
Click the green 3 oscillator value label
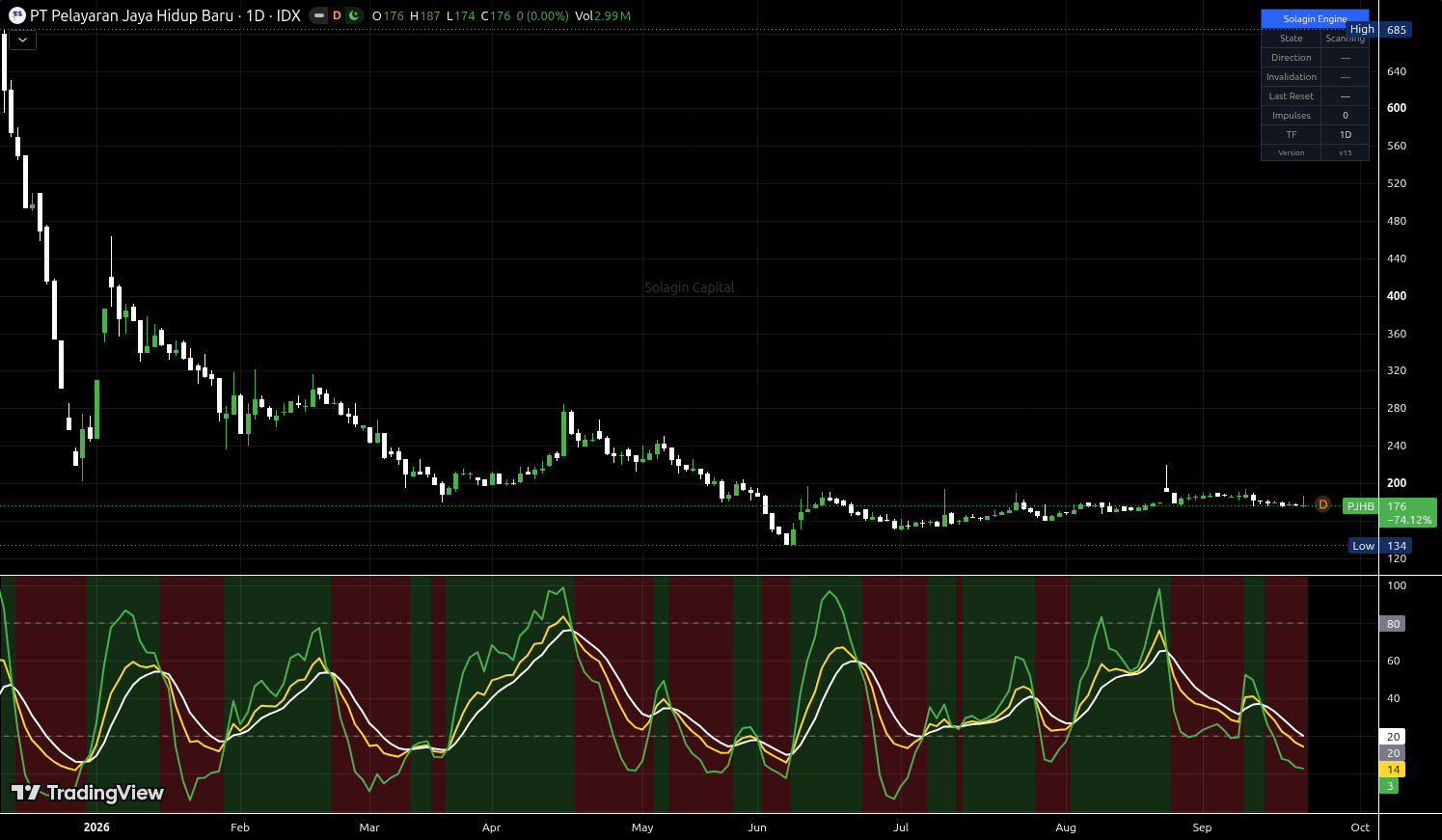point(1390,786)
